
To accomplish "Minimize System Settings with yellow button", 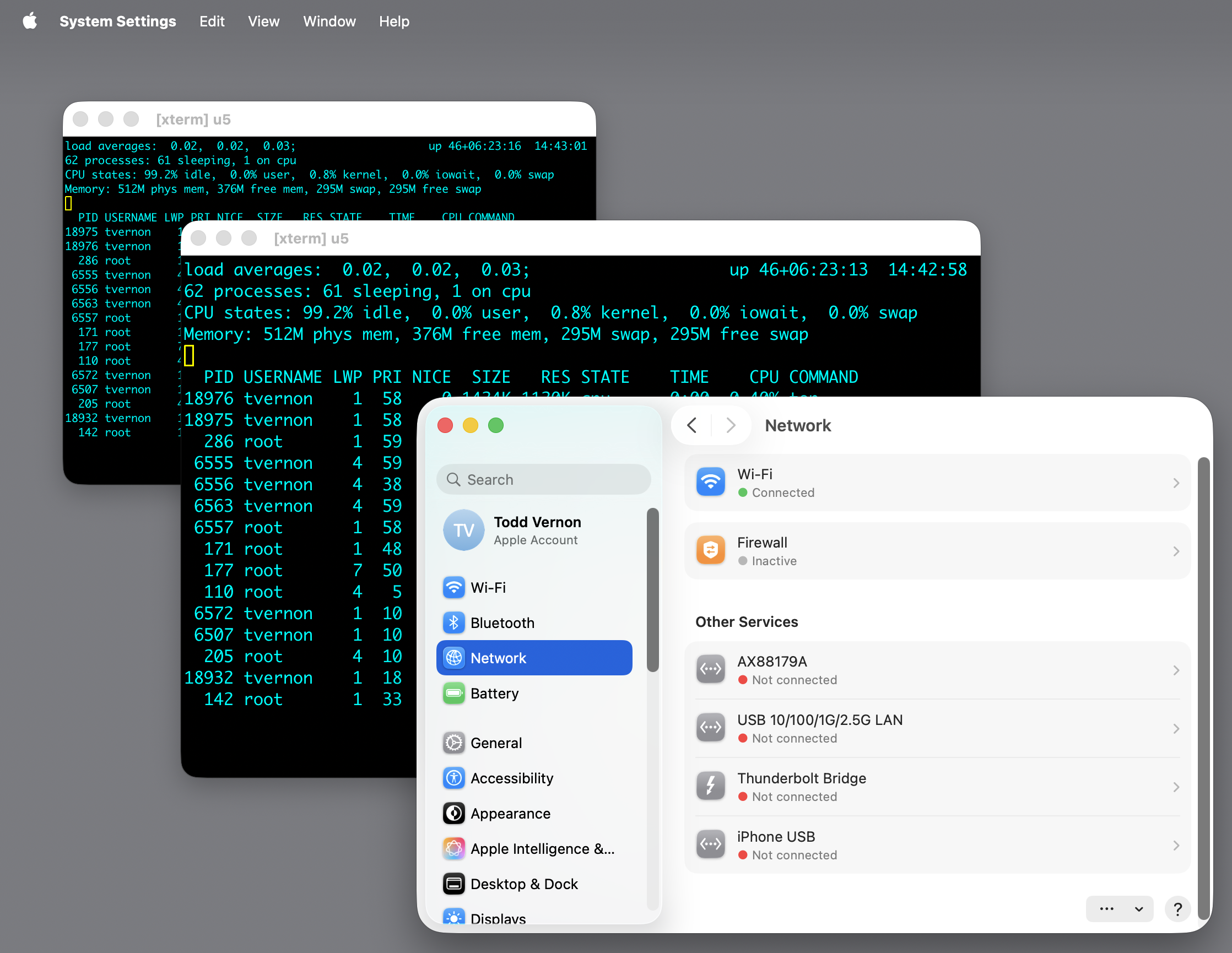I will pos(471,425).
